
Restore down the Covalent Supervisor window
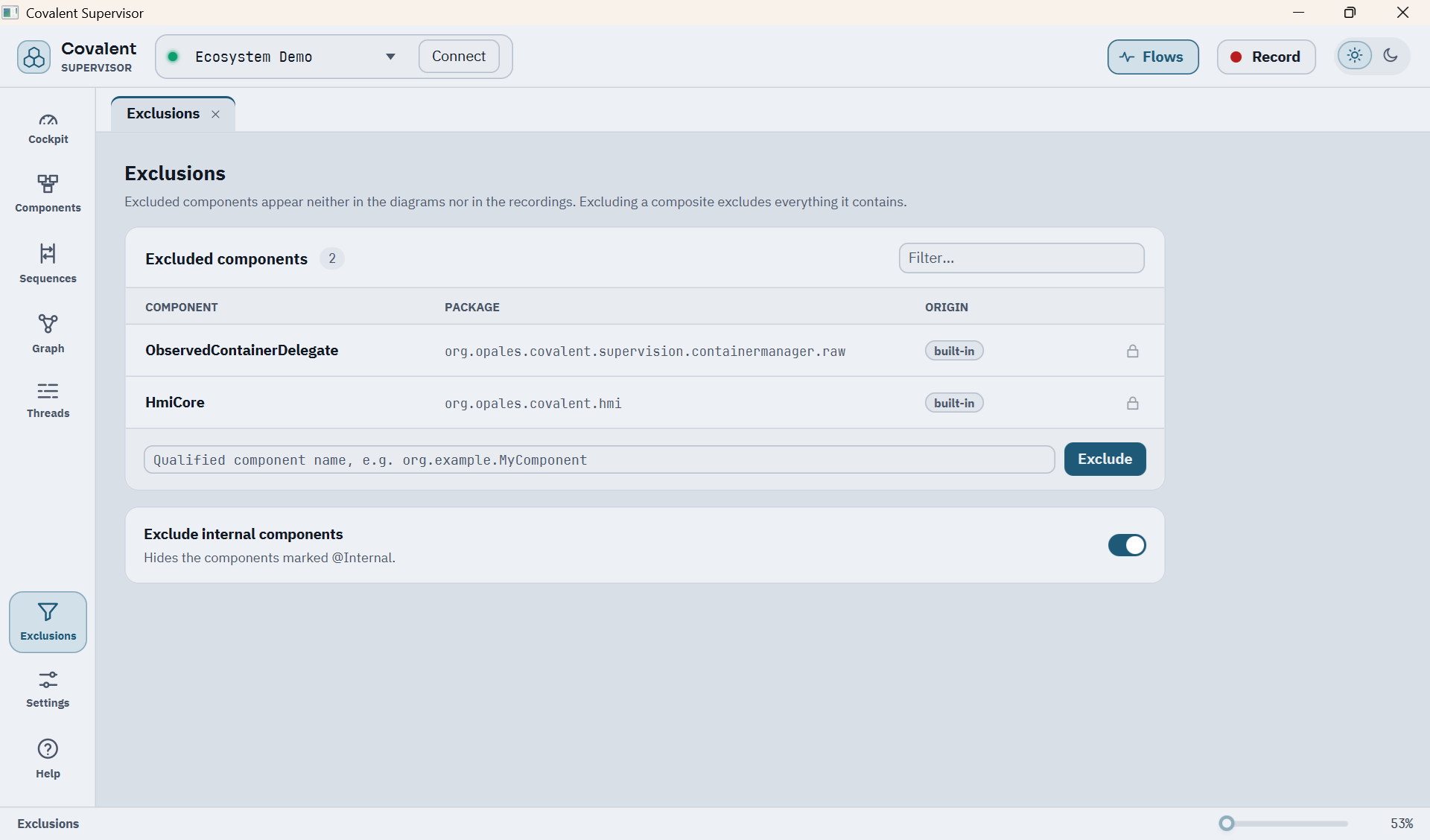pos(1350,13)
